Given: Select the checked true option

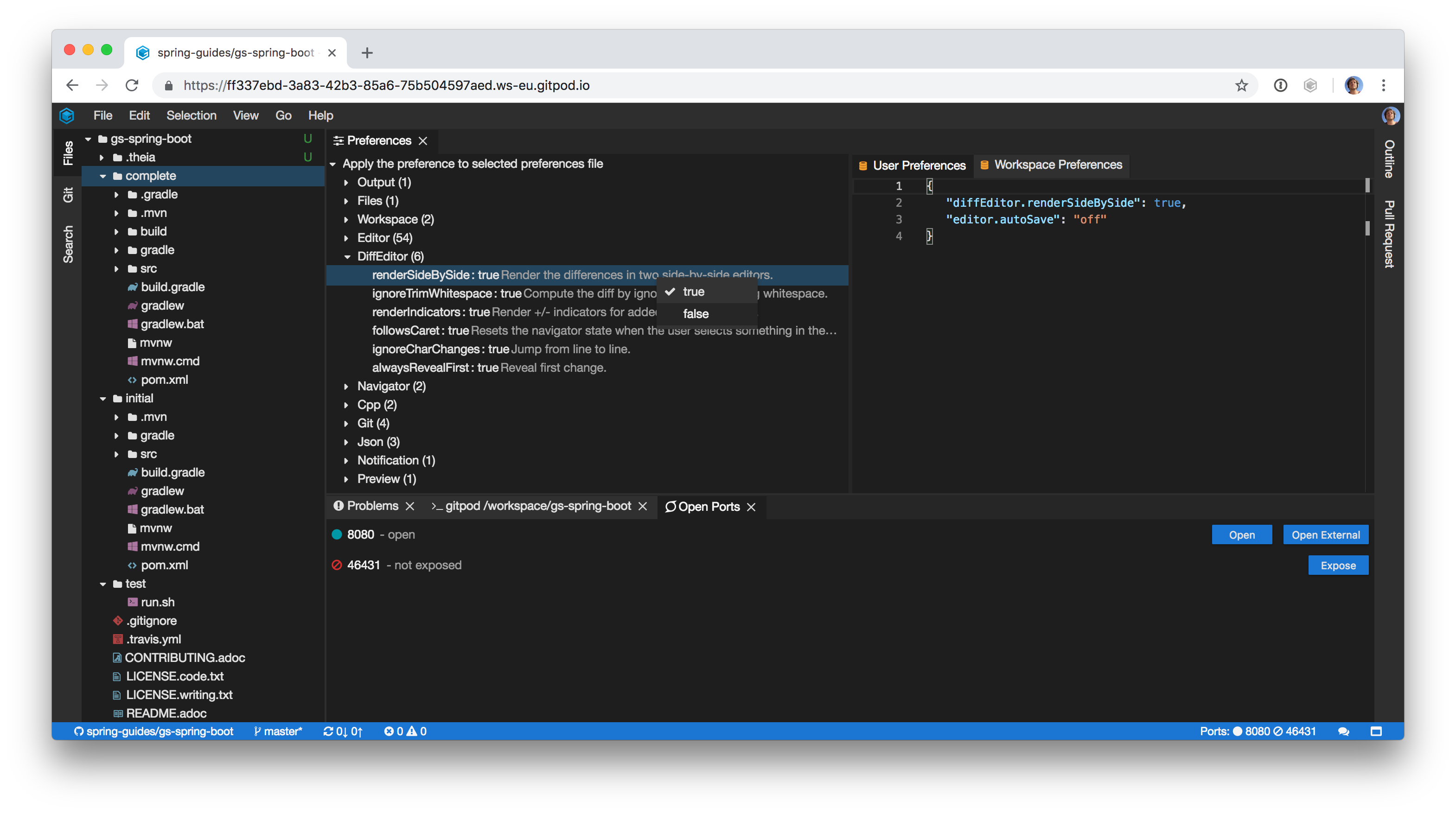Looking at the screenshot, I should coord(694,292).
